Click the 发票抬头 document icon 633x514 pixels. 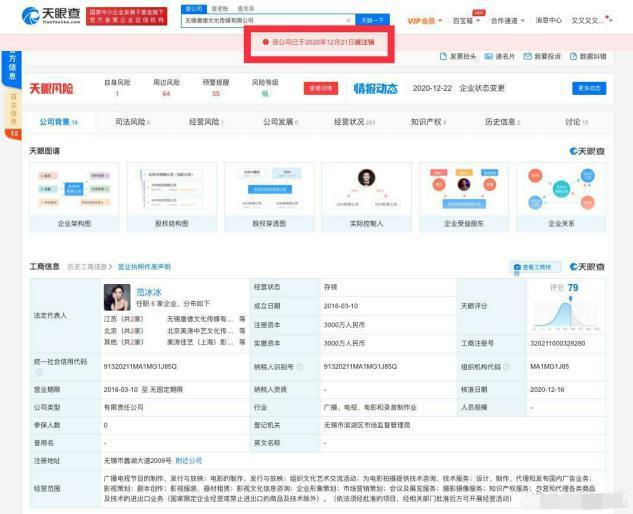click(x=443, y=57)
